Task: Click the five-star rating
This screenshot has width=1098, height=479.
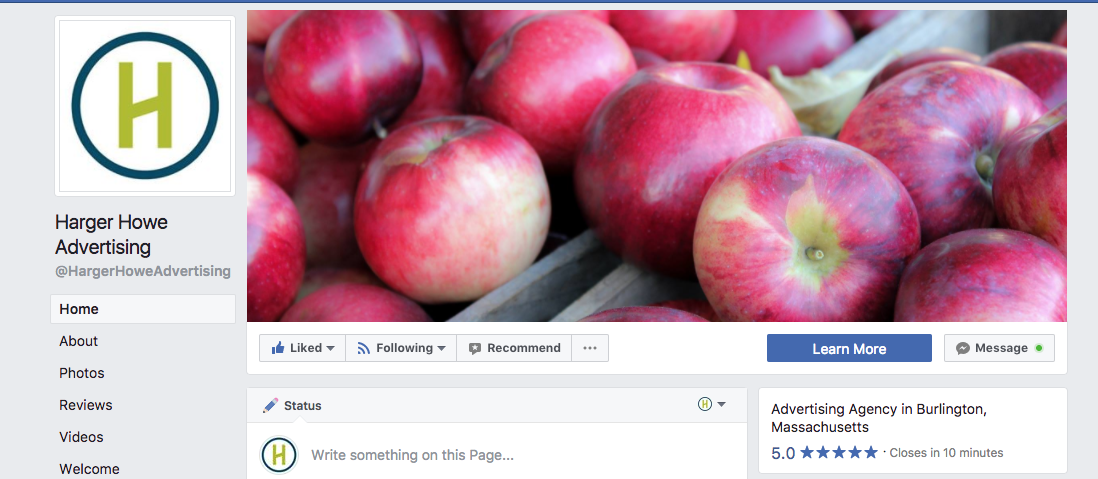Action: click(x=839, y=452)
